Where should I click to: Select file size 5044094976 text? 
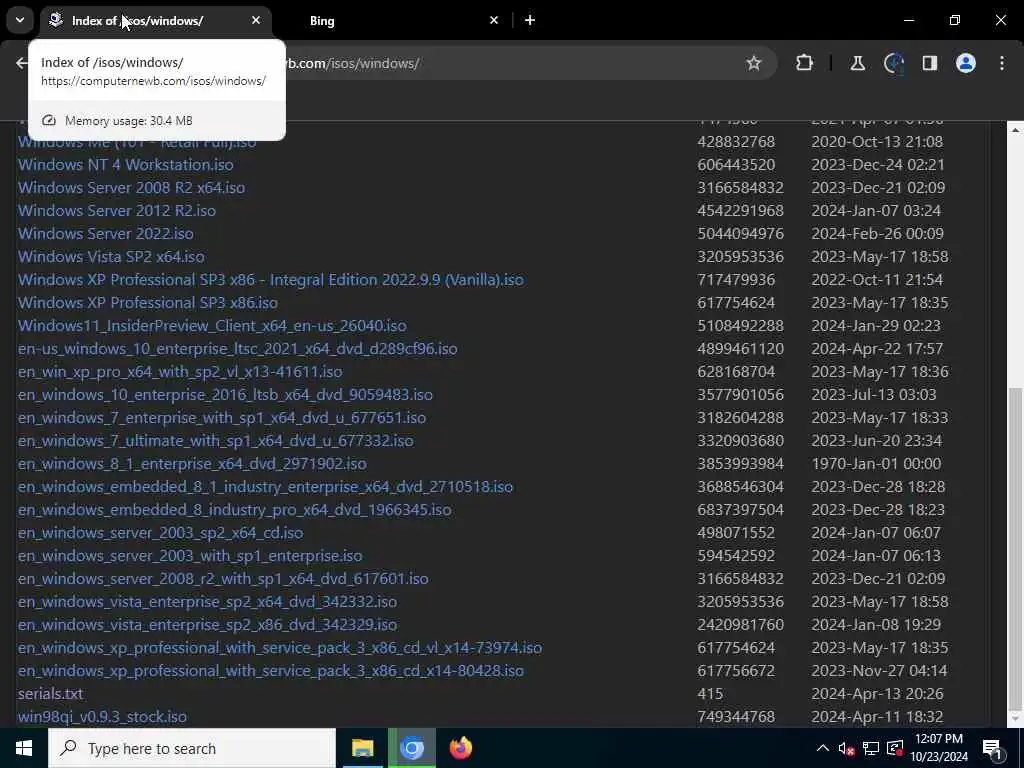(x=741, y=233)
